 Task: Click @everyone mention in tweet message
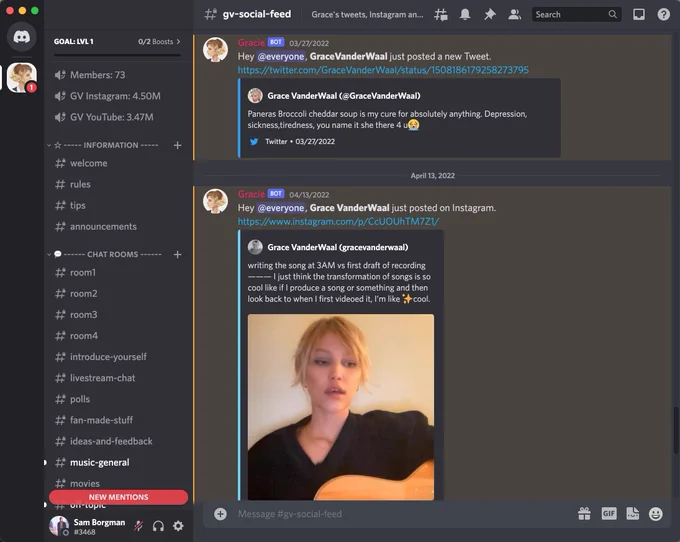point(281,56)
